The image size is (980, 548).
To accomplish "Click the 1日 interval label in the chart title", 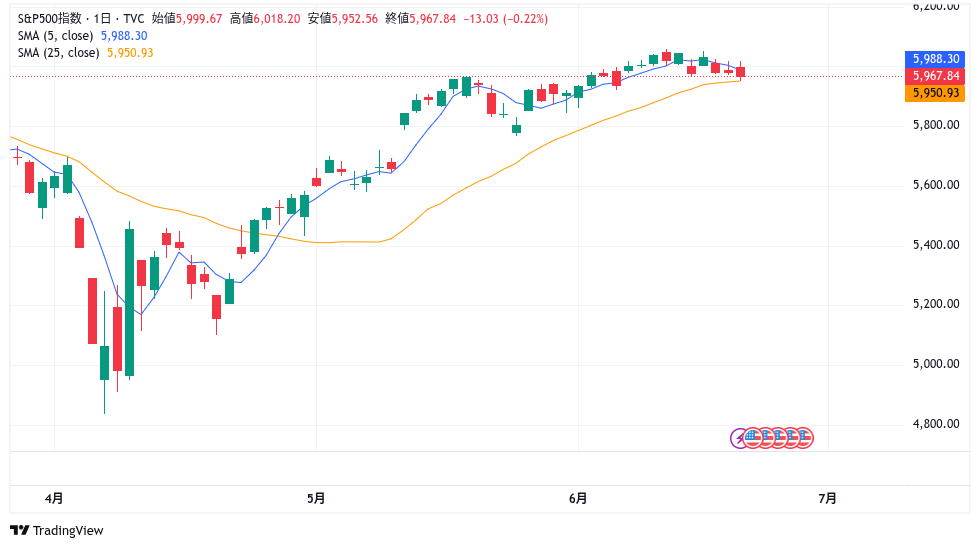I will click(102, 18).
